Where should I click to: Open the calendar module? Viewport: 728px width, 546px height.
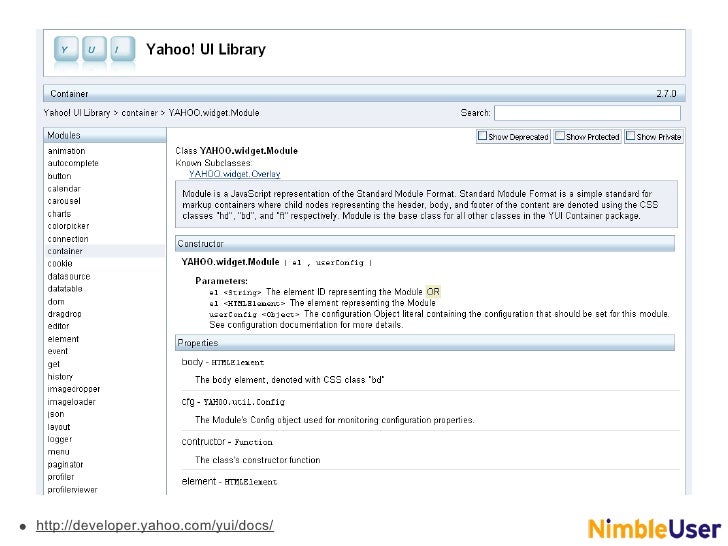pyautogui.click(x=64, y=189)
